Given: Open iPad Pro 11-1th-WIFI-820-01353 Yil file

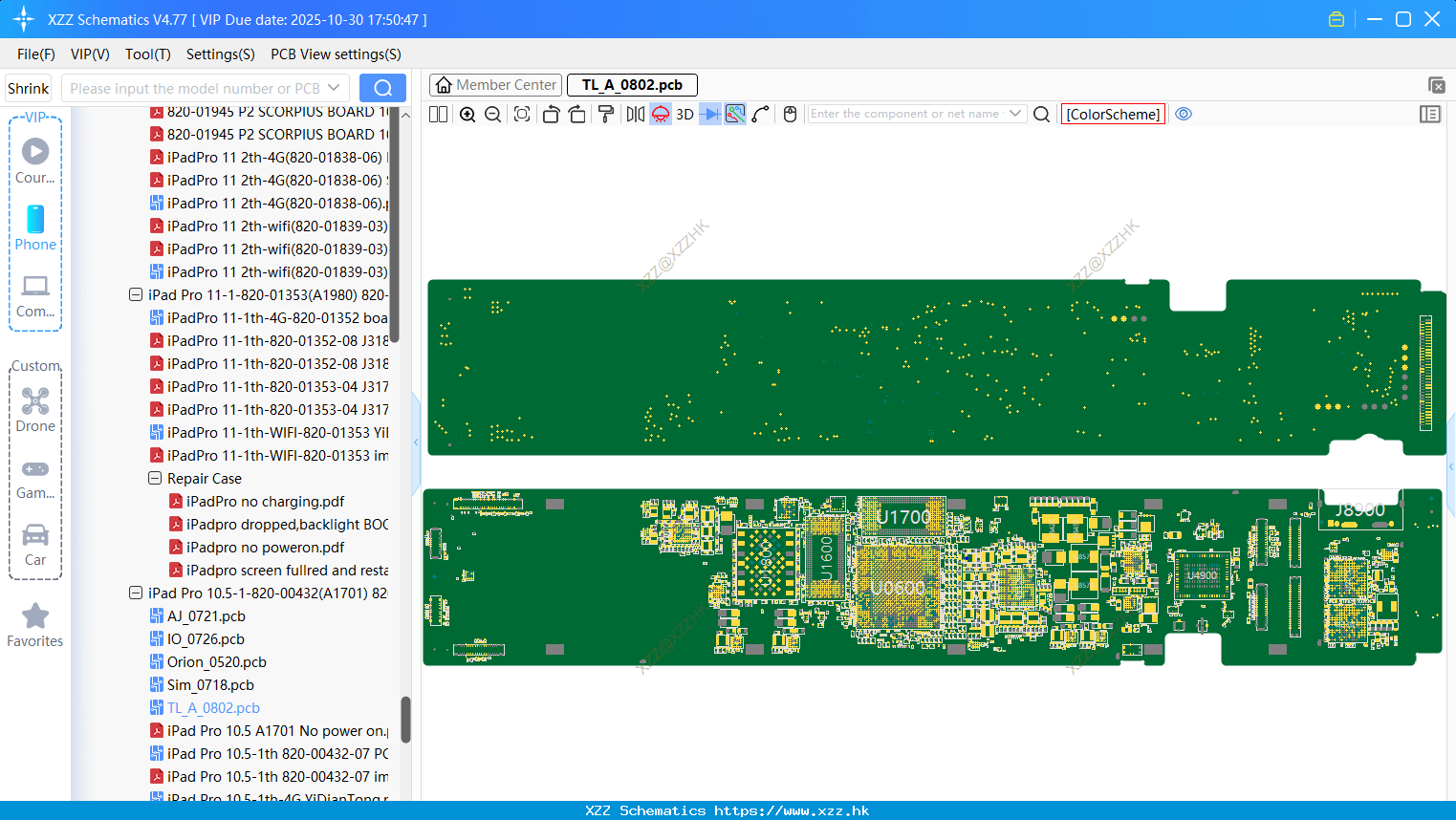Looking at the screenshot, I should click(x=277, y=433).
